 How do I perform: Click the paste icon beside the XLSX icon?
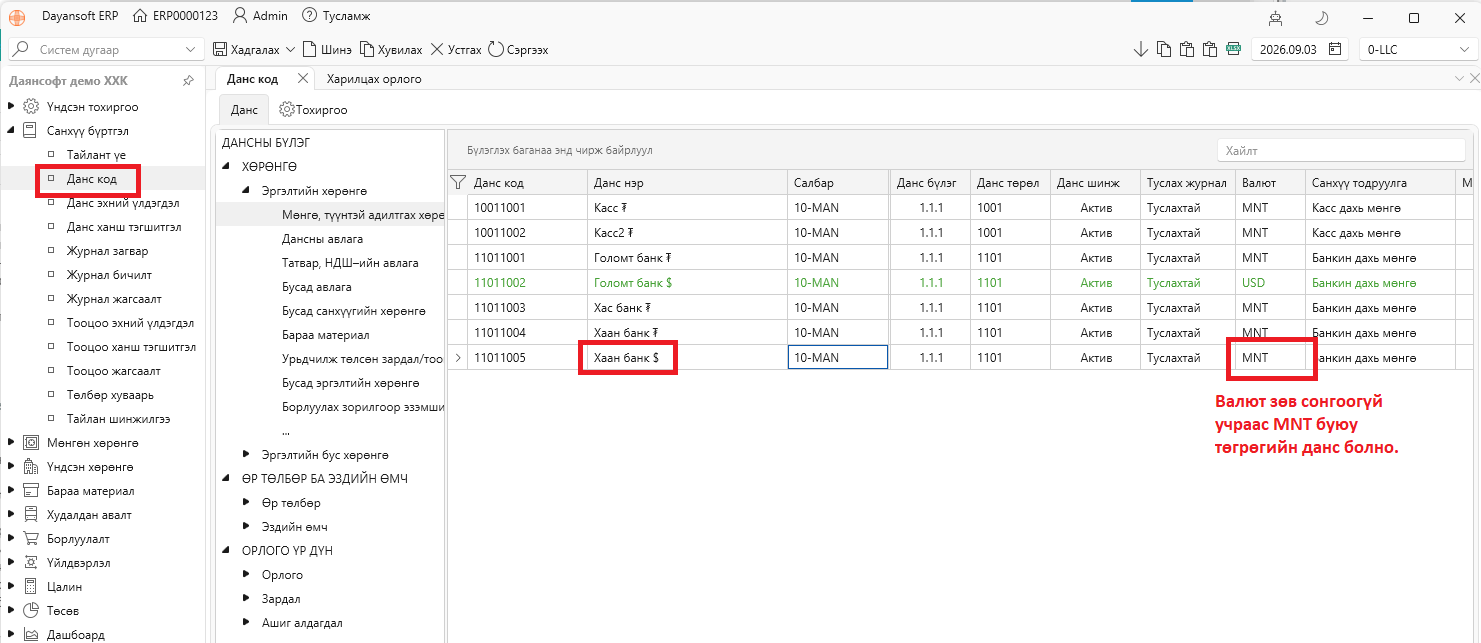(x=1210, y=49)
